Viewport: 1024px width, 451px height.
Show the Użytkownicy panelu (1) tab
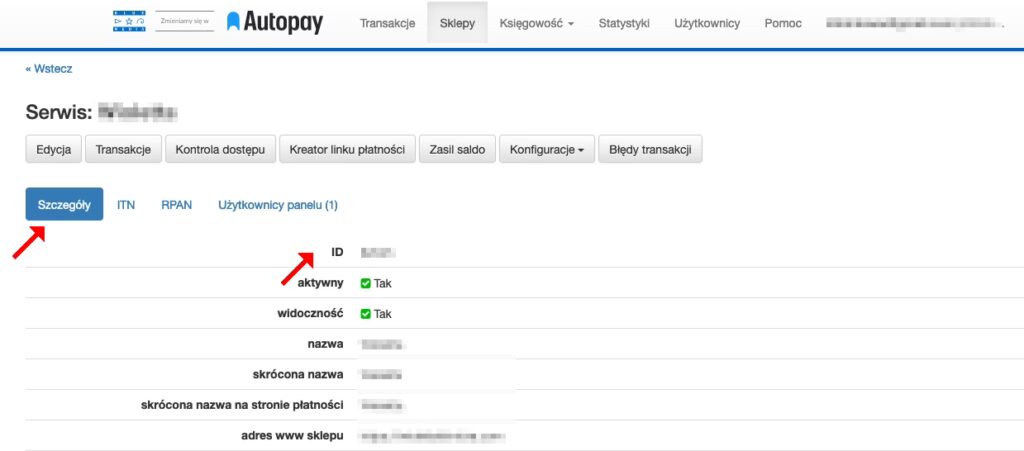coord(278,205)
